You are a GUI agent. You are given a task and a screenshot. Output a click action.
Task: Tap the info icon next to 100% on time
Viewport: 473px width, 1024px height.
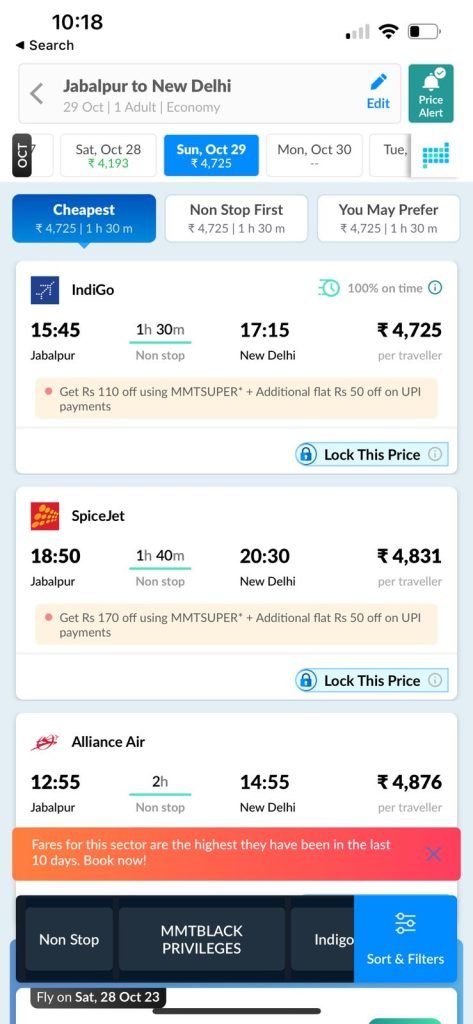435,288
